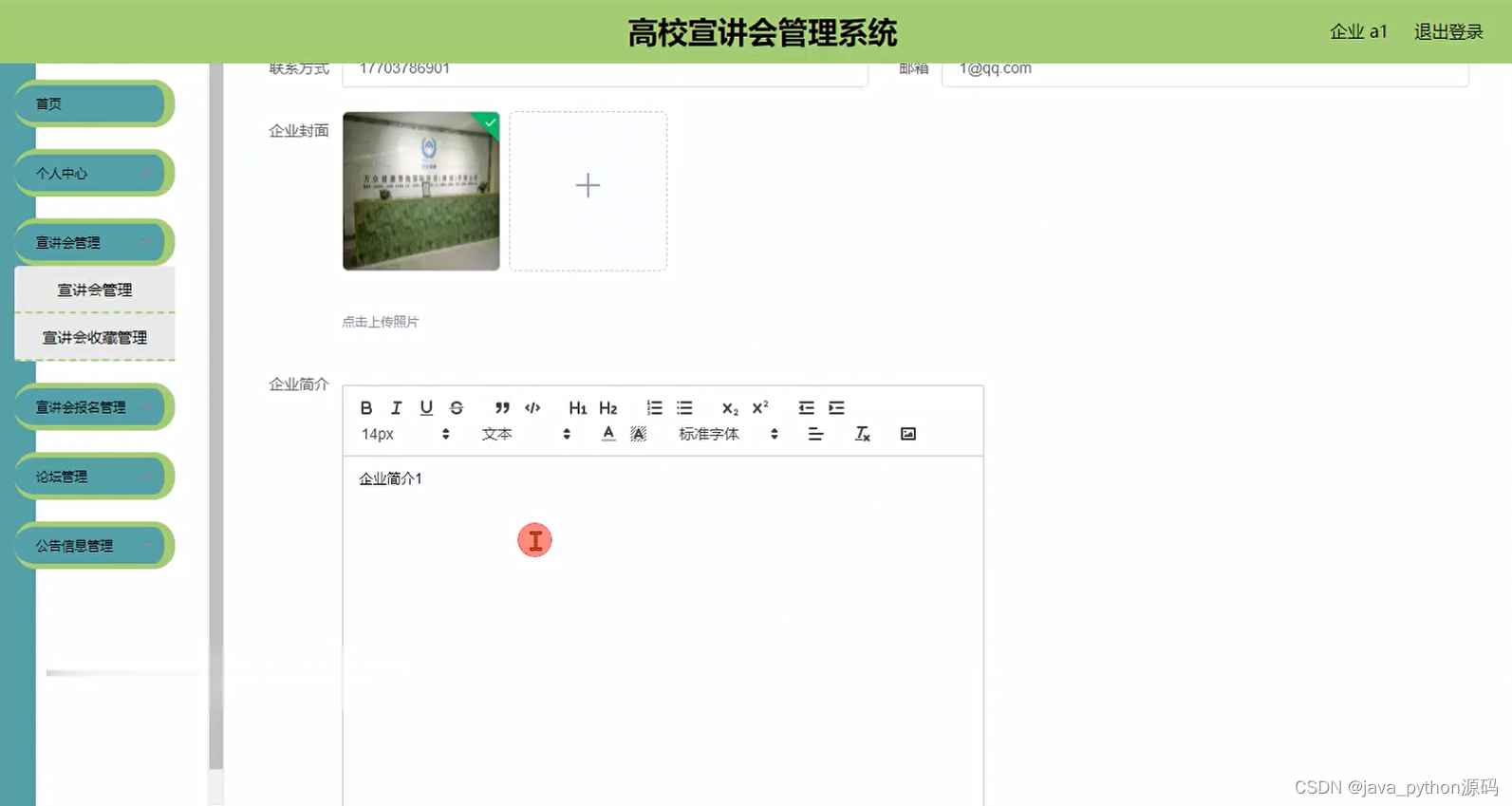Expand the 公告信息管理 sidebar menu
1512x806 pixels.
click(93, 545)
